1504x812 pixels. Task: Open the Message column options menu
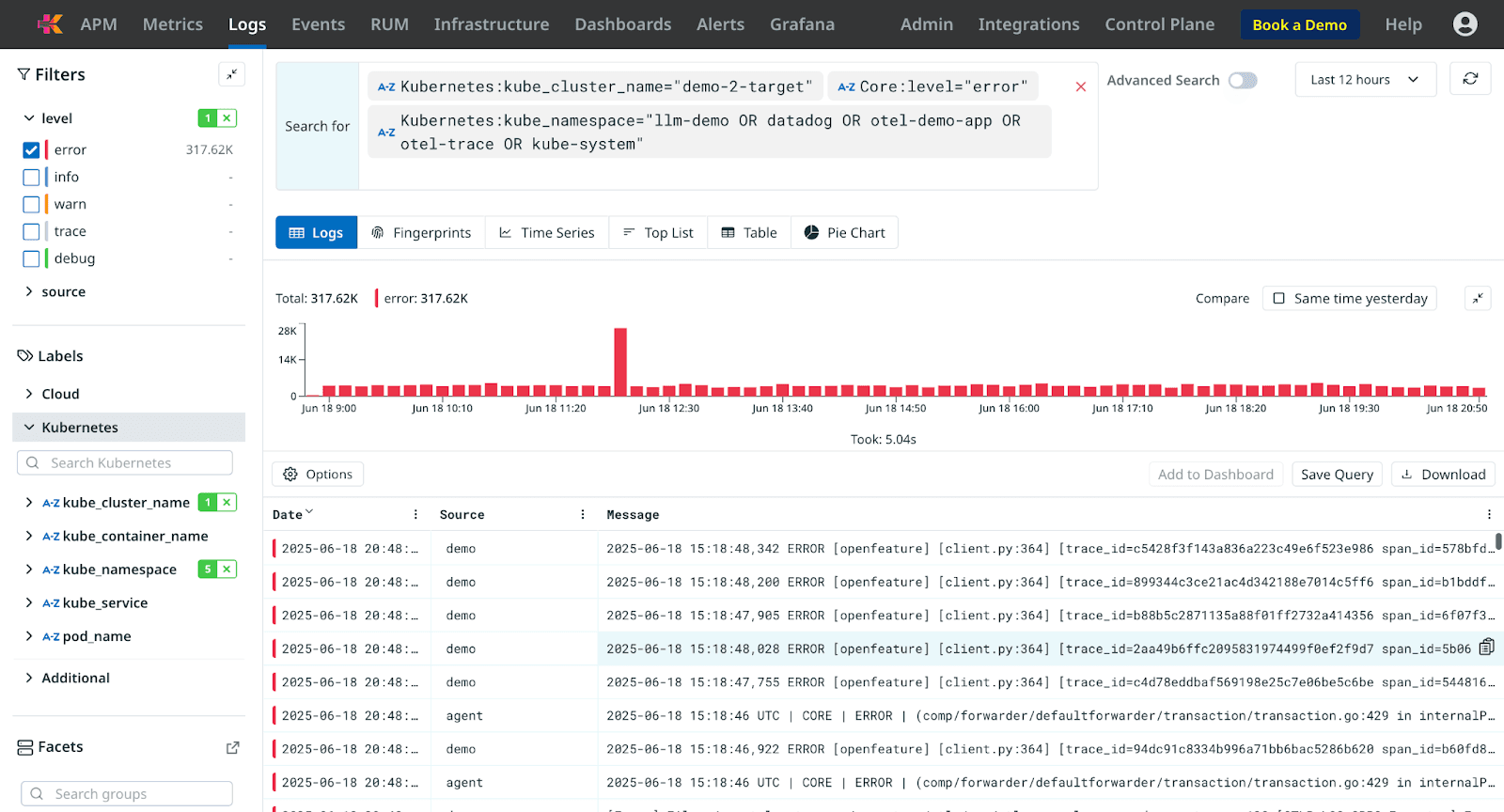pos(1489,515)
